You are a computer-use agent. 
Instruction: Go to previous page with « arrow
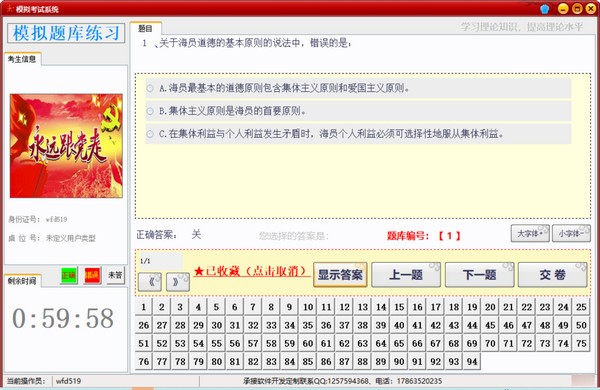tap(150, 282)
